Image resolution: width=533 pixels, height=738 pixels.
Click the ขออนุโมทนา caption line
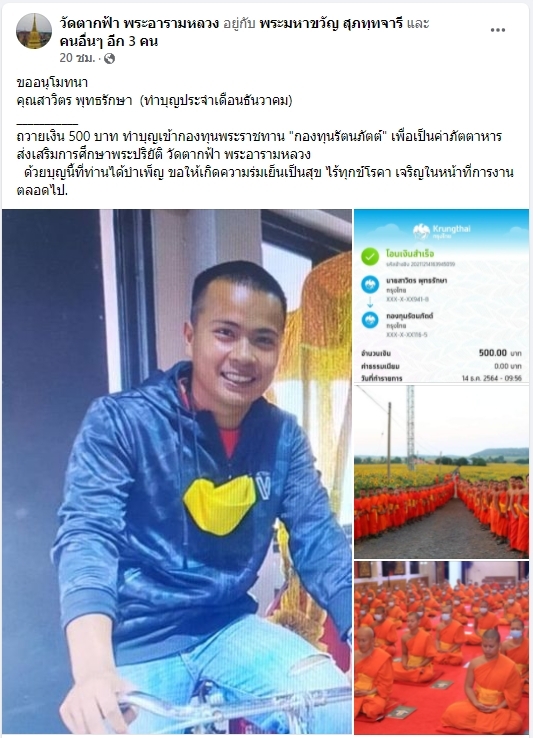(52, 83)
